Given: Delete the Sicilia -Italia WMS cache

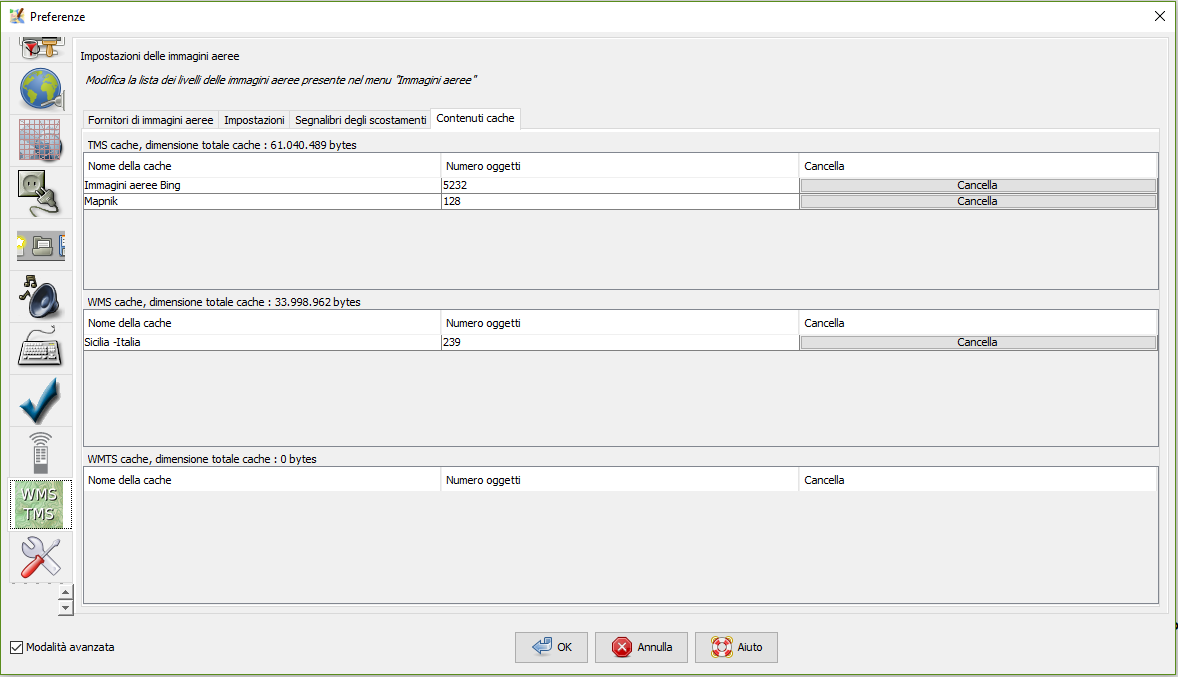Looking at the screenshot, I should click(977, 342).
